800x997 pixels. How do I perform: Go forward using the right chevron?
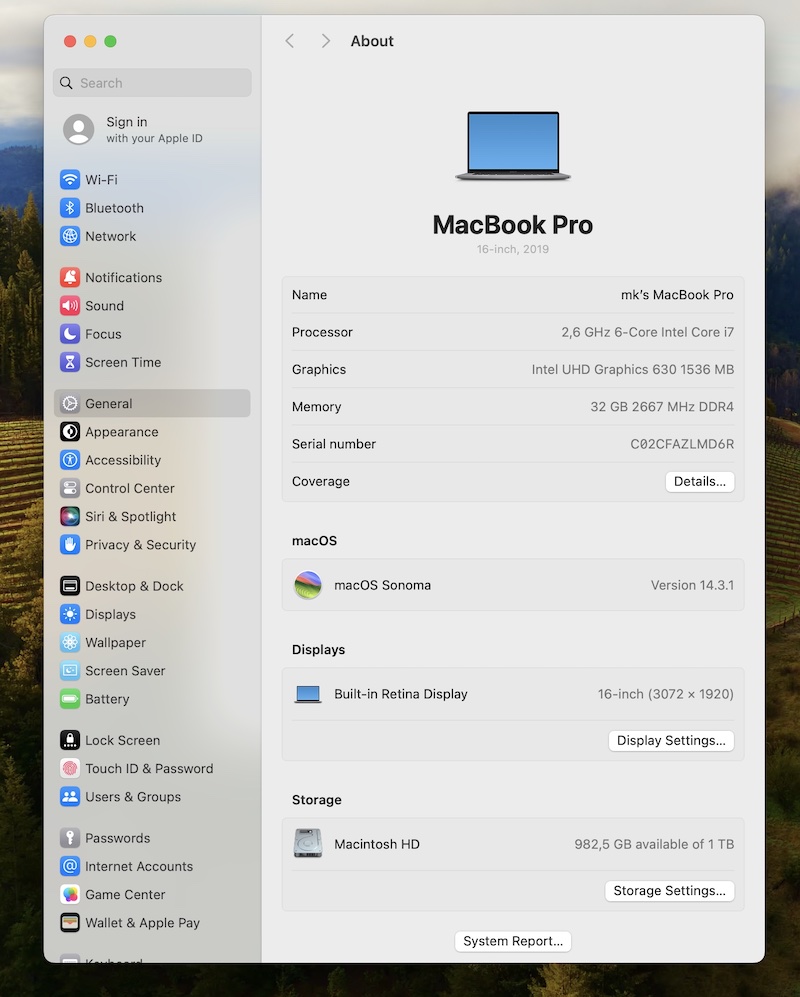pos(325,41)
